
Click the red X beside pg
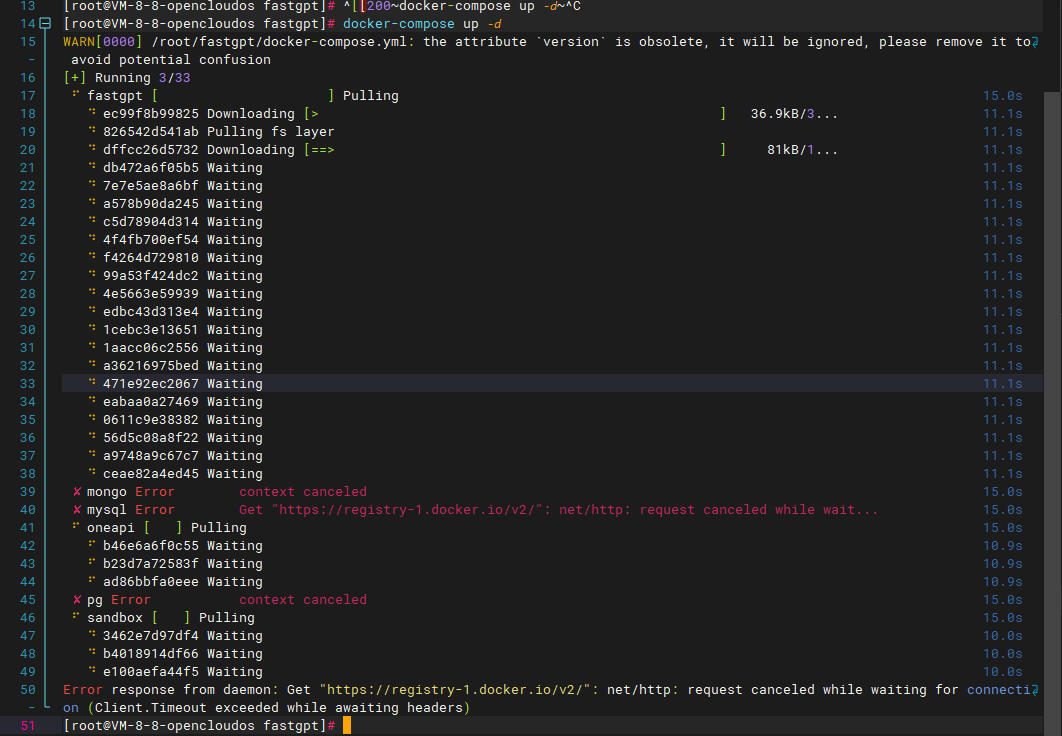77,599
